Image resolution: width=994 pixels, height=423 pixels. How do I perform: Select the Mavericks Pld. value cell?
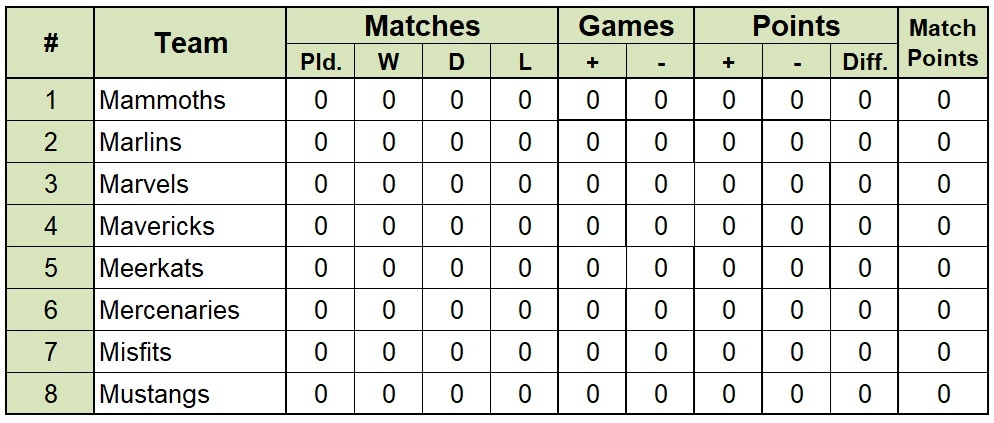point(320,226)
